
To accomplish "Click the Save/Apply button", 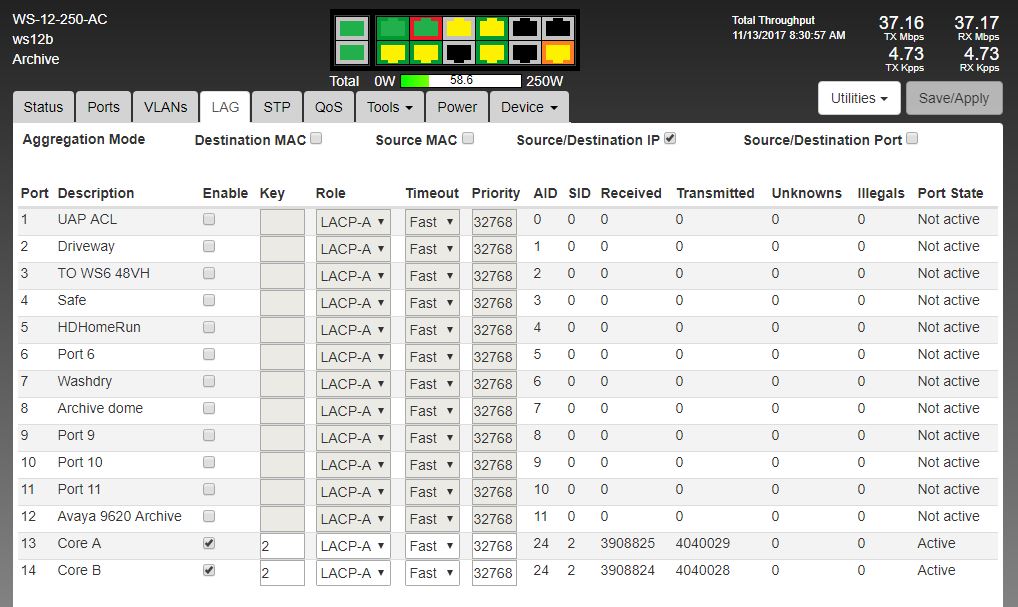I will tap(953, 98).
